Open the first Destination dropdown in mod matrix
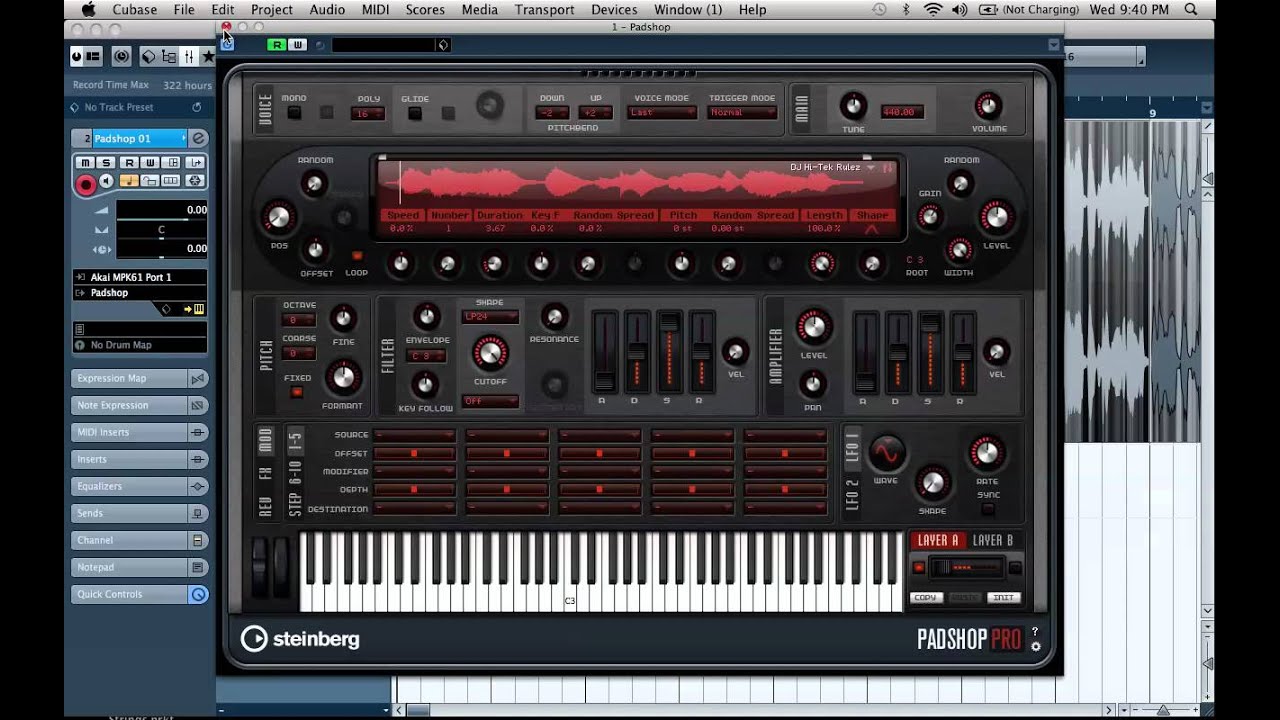1280x720 pixels. pyautogui.click(x=414, y=509)
